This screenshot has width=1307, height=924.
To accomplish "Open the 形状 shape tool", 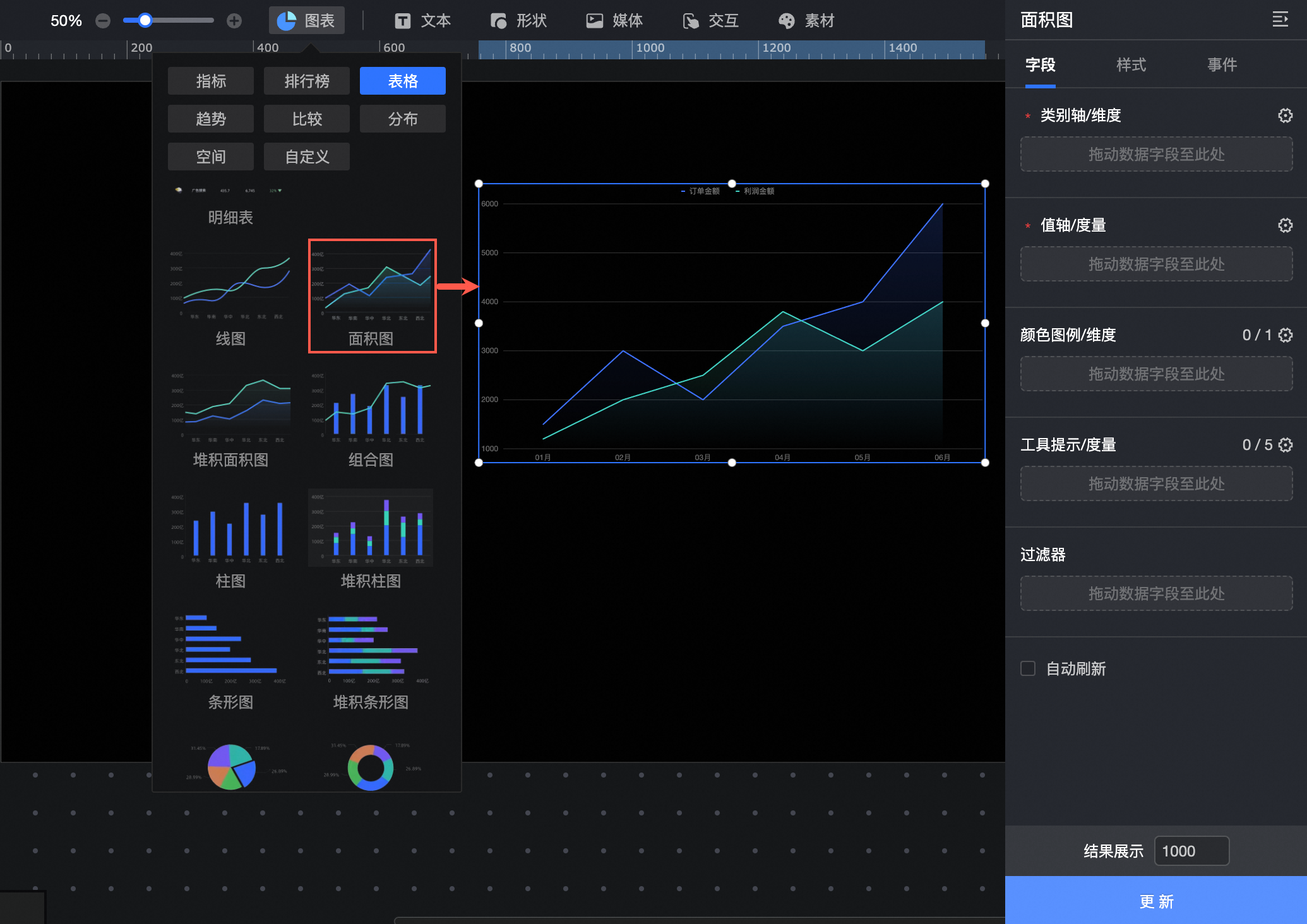I will pyautogui.click(x=518, y=21).
